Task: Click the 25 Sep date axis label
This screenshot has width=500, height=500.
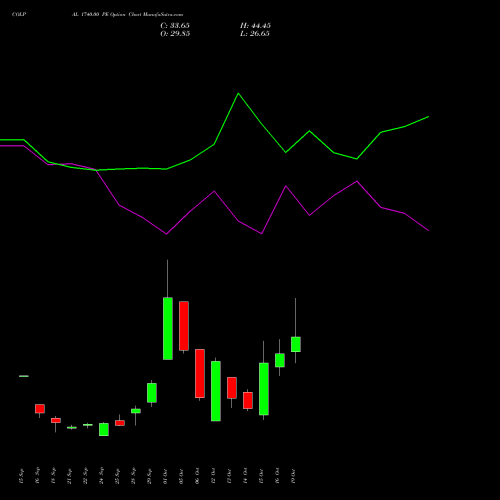Action: [118, 476]
